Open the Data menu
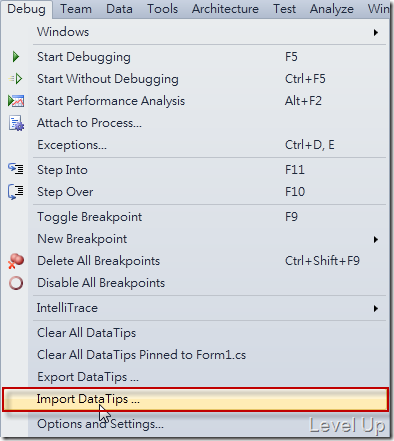Image resolution: width=394 pixels, height=441 pixels. click(119, 9)
